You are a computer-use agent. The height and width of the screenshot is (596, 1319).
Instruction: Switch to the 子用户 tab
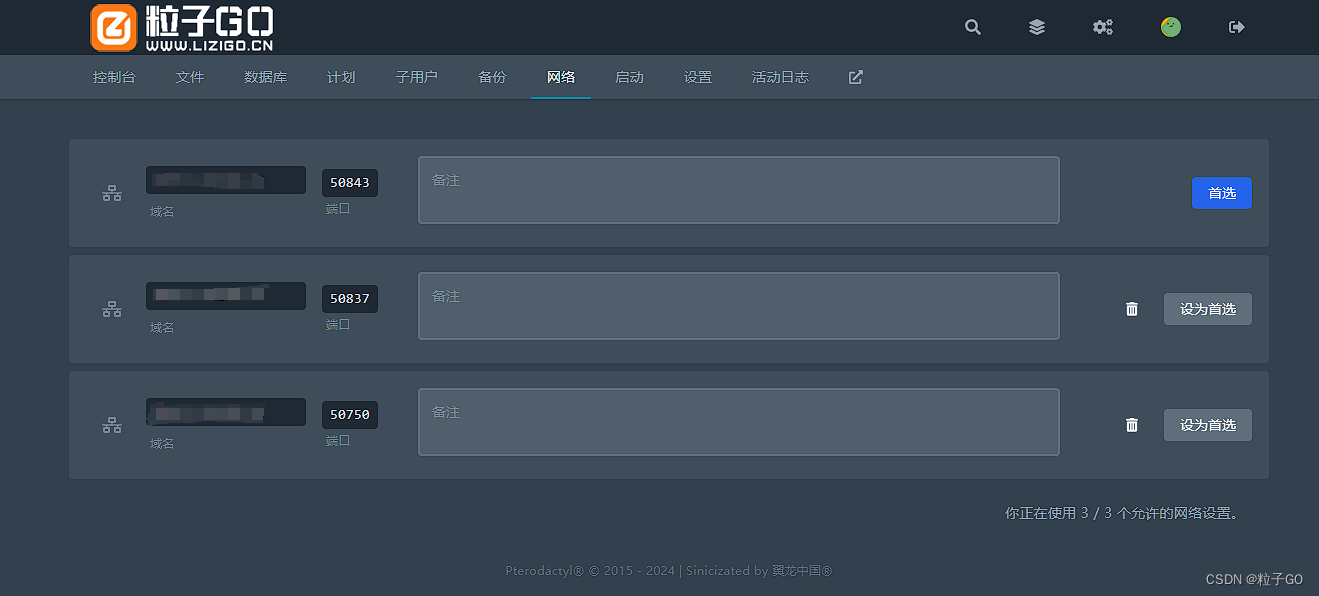point(416,77)
